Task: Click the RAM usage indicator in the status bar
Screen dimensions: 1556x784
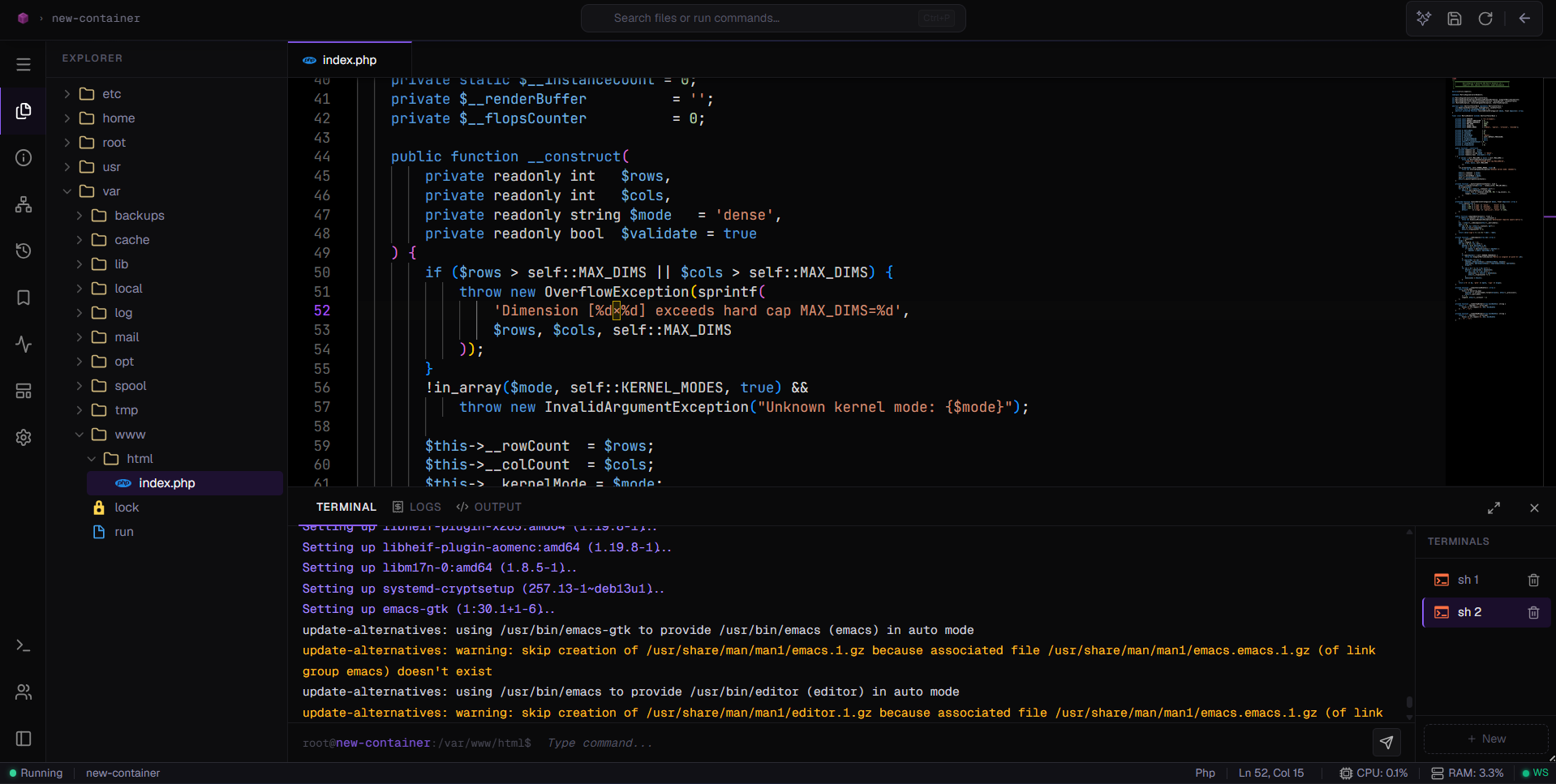Action: [1467, 773]
